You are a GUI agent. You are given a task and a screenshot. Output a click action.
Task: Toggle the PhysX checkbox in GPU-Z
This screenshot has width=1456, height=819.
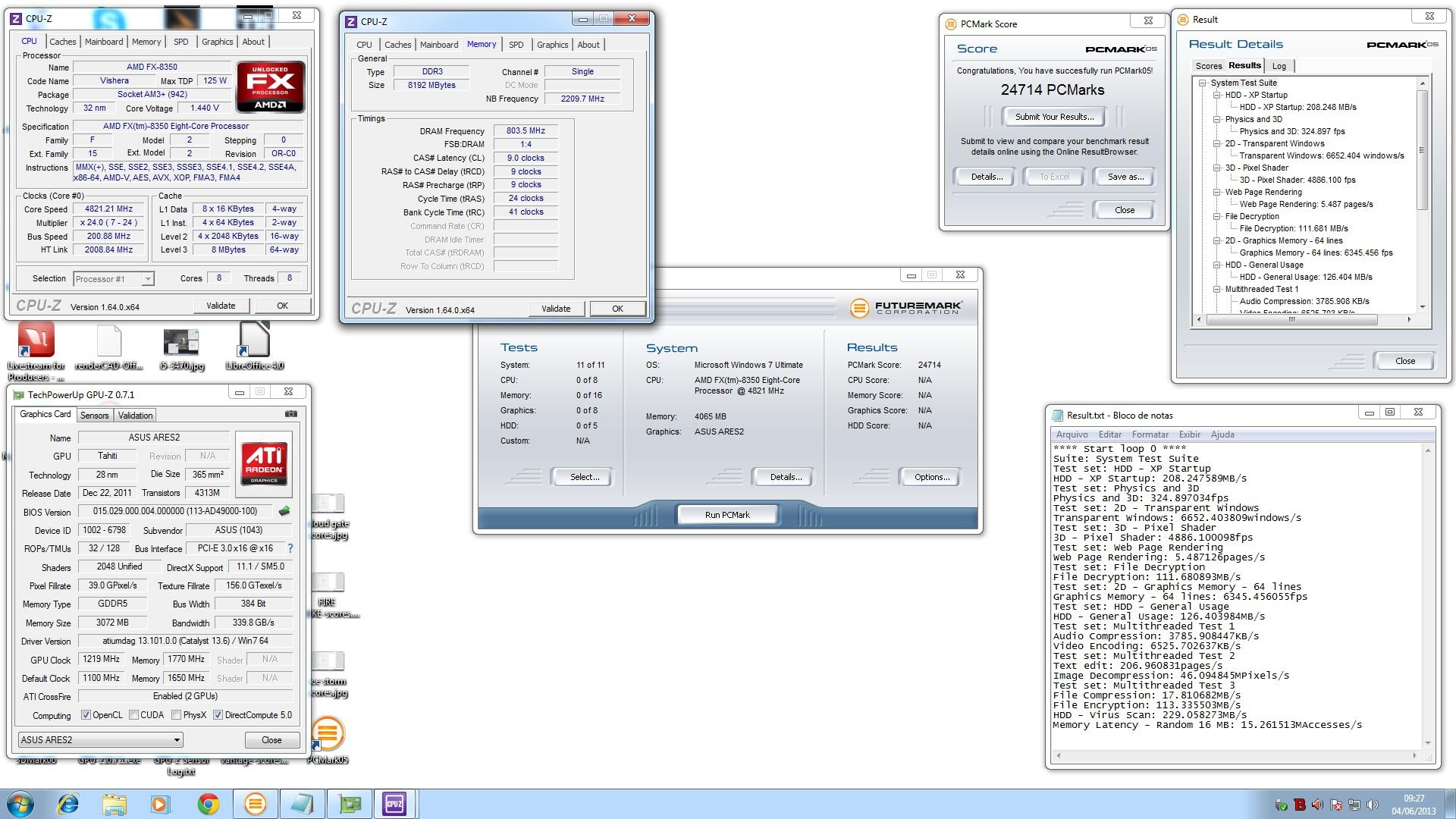coord(176,714)
